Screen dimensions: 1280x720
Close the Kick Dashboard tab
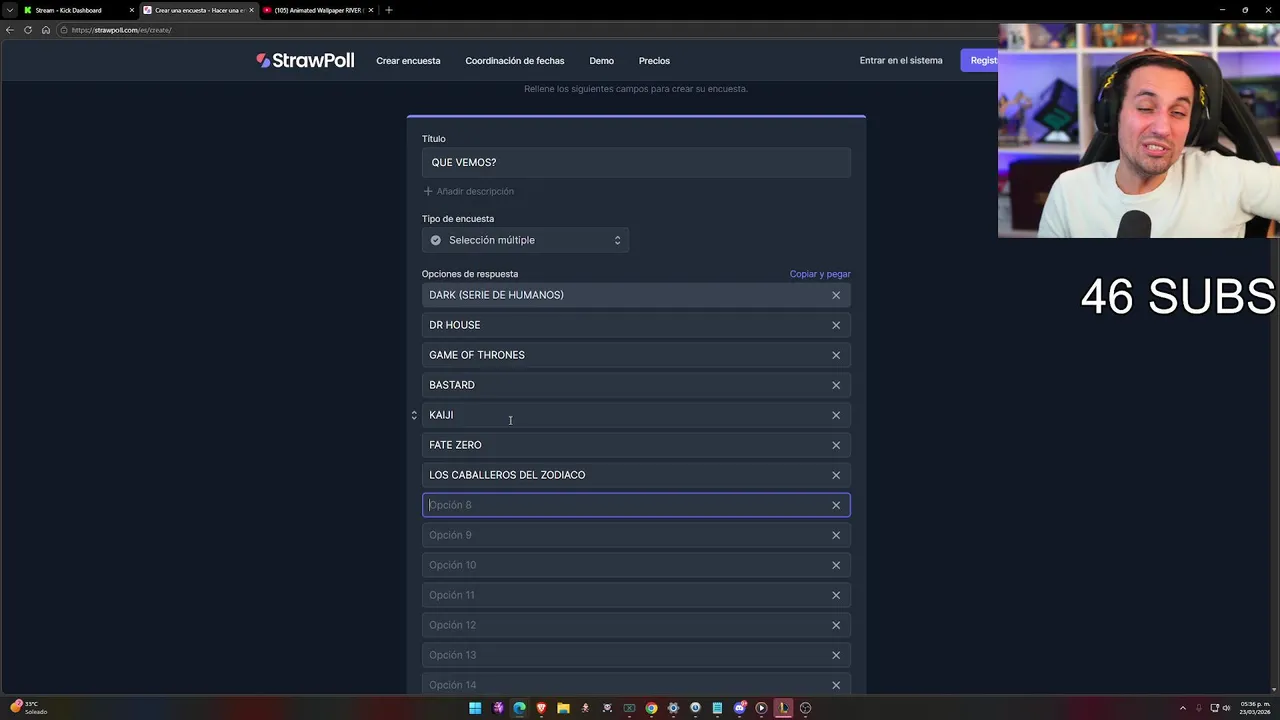131,10
